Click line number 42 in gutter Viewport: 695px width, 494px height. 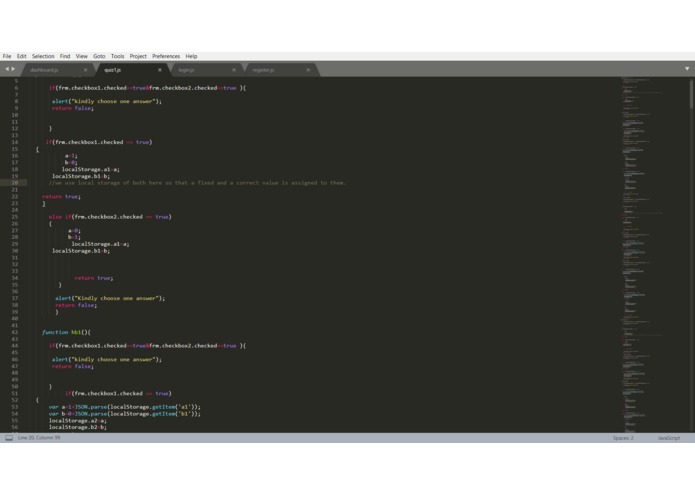click(15, 332)
